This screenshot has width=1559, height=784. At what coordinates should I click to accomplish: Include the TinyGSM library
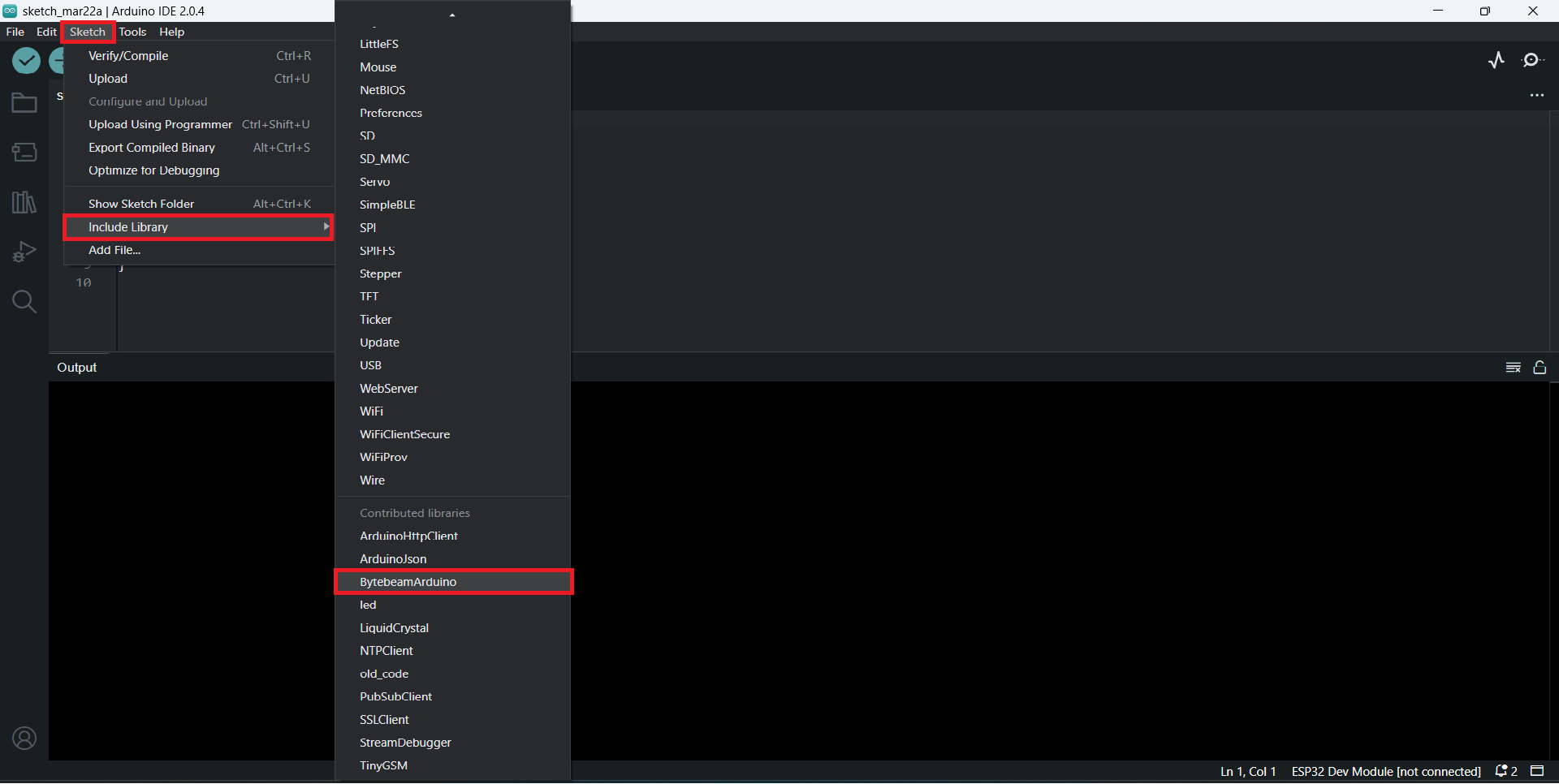coord(453,765)
